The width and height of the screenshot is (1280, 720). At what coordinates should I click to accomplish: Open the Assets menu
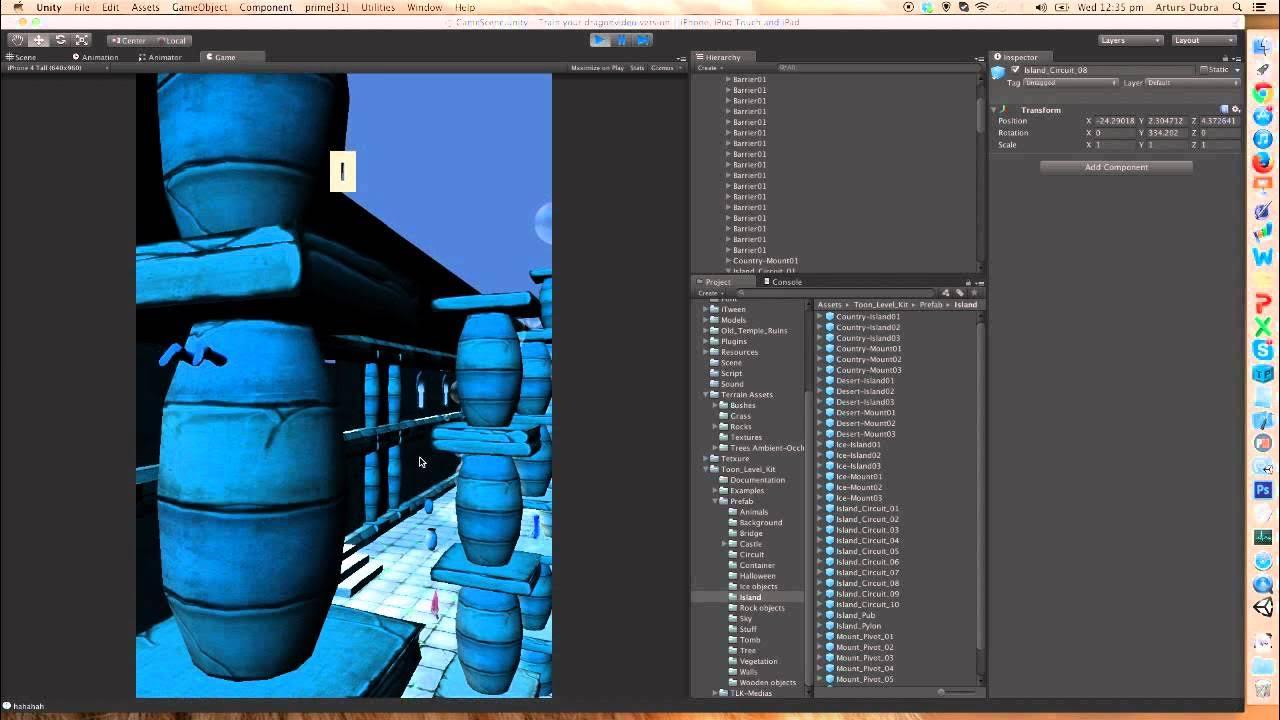pyautogui.click(x=145, y=7)
